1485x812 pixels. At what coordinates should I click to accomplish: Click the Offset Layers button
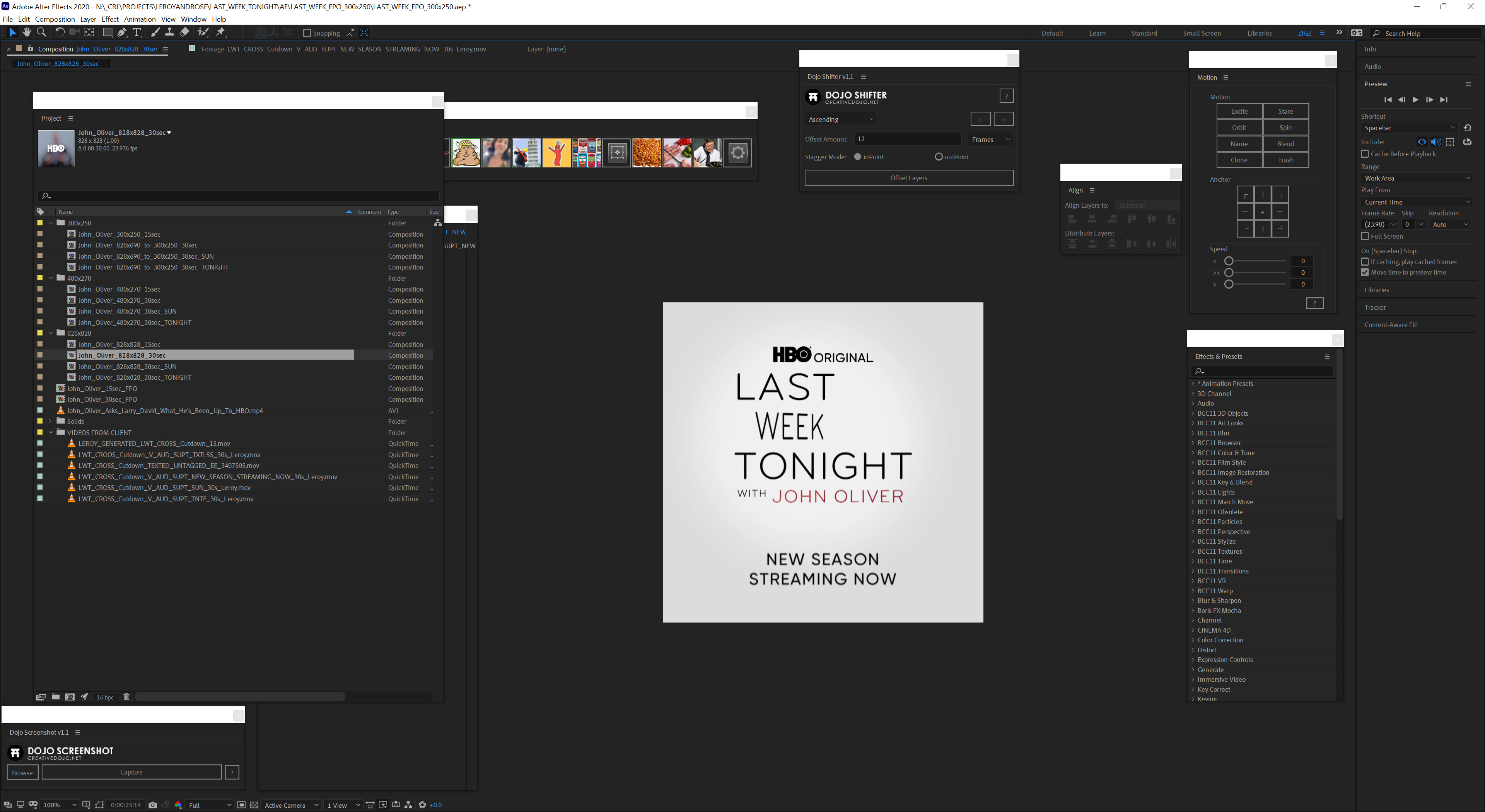click(909, 178)
